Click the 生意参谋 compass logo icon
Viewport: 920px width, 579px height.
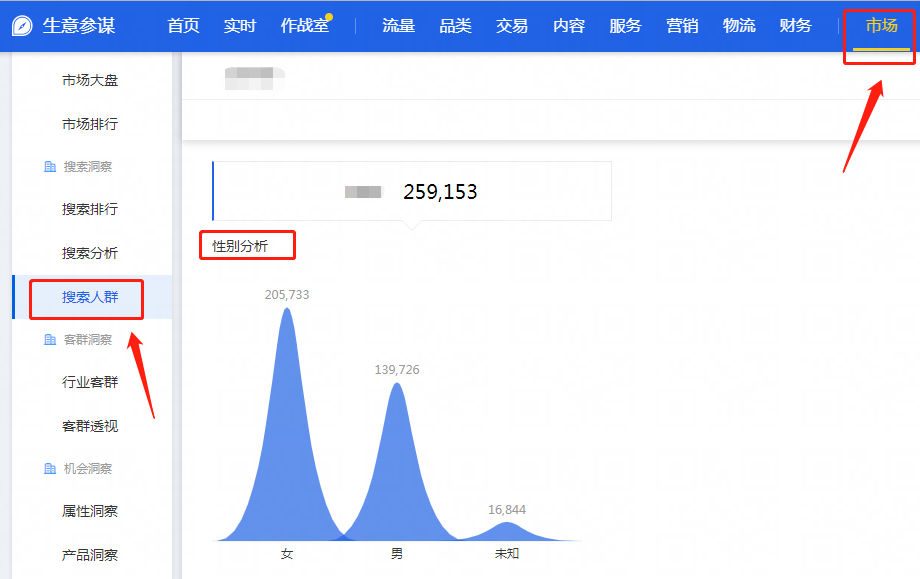point(22,26)
